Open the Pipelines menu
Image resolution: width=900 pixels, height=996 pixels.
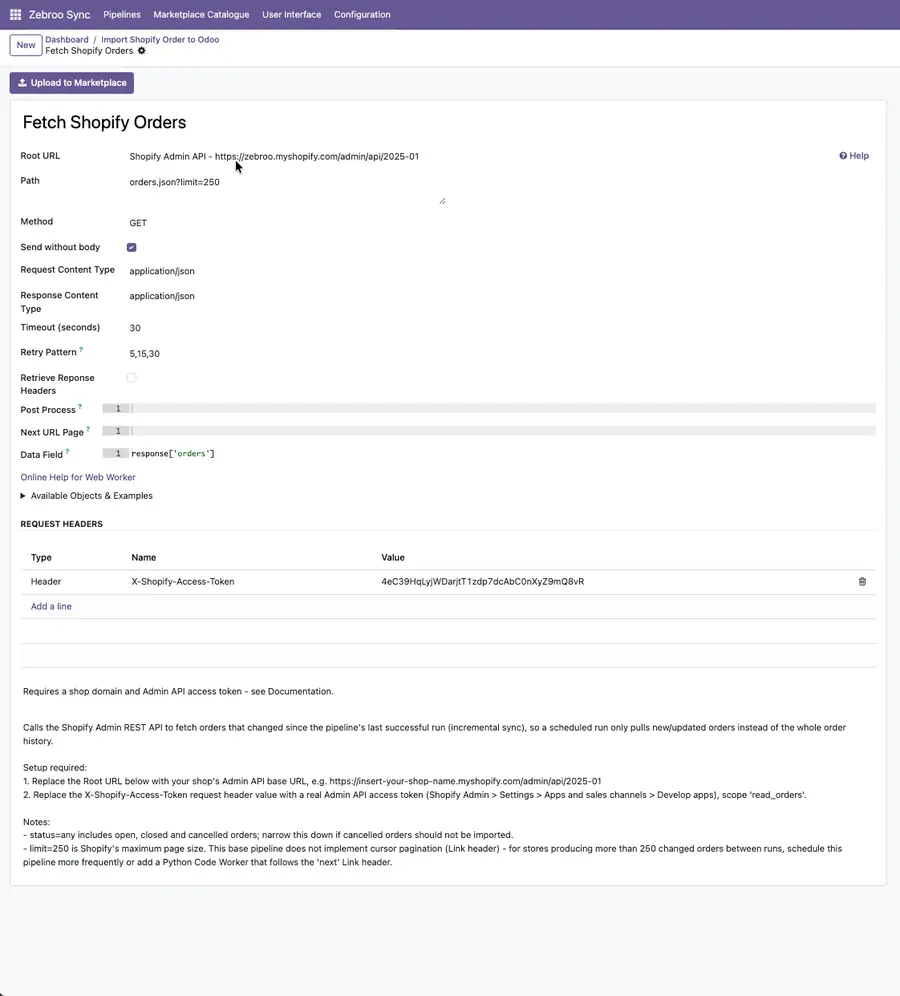(x=122, y=15)
